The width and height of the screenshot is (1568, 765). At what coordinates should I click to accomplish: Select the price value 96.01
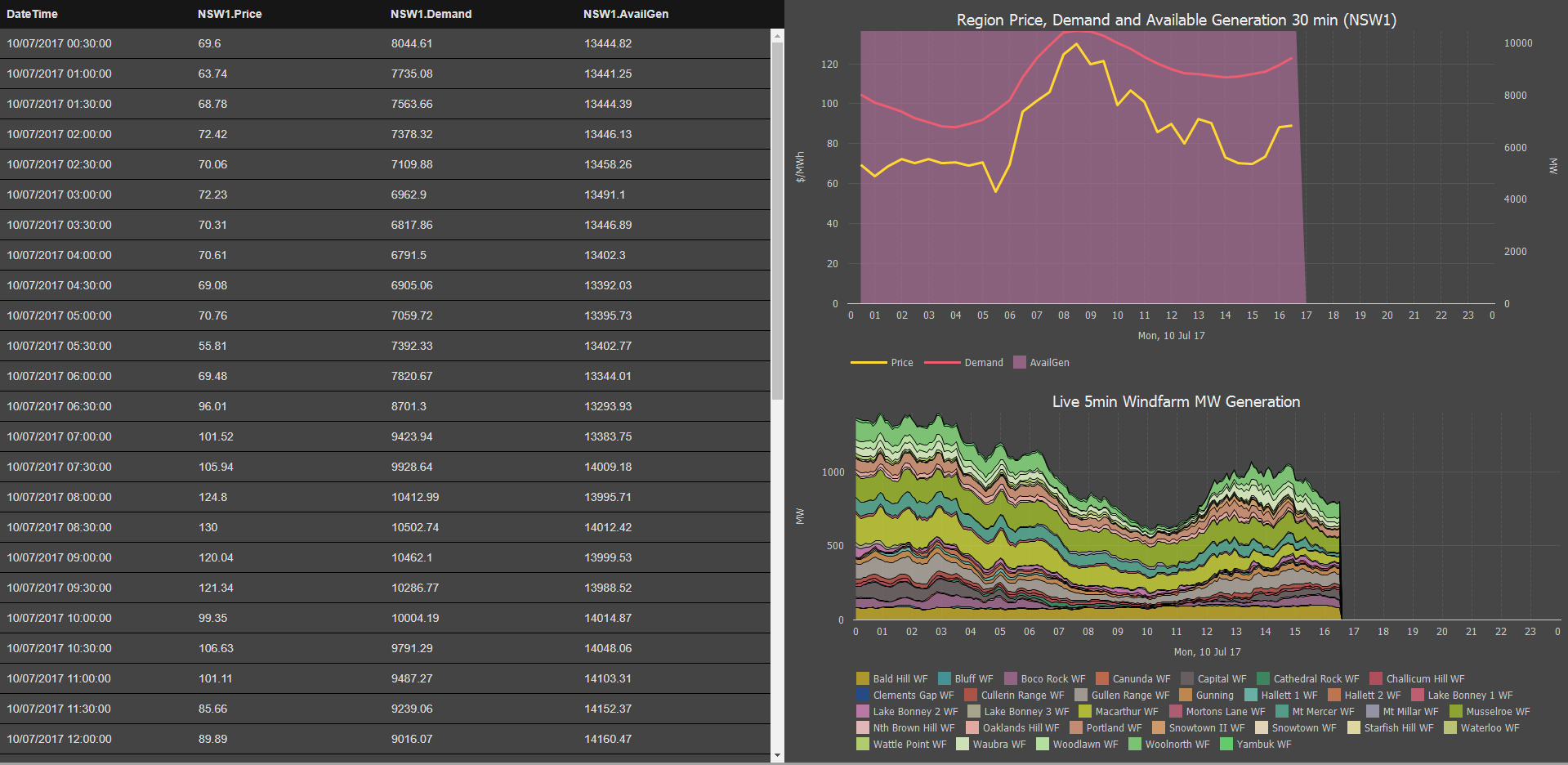click(x=212, y=406)
